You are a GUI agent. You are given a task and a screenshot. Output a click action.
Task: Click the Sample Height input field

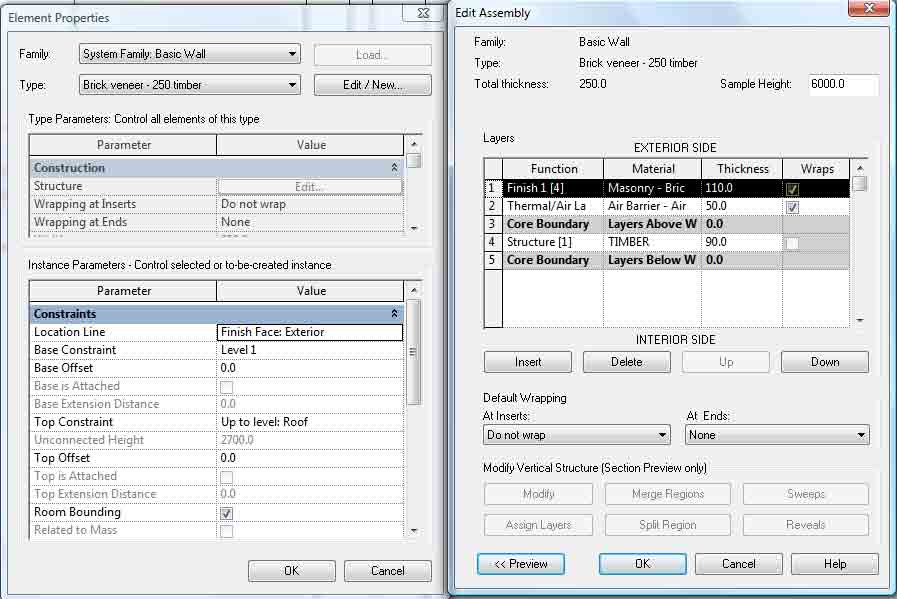843,84
